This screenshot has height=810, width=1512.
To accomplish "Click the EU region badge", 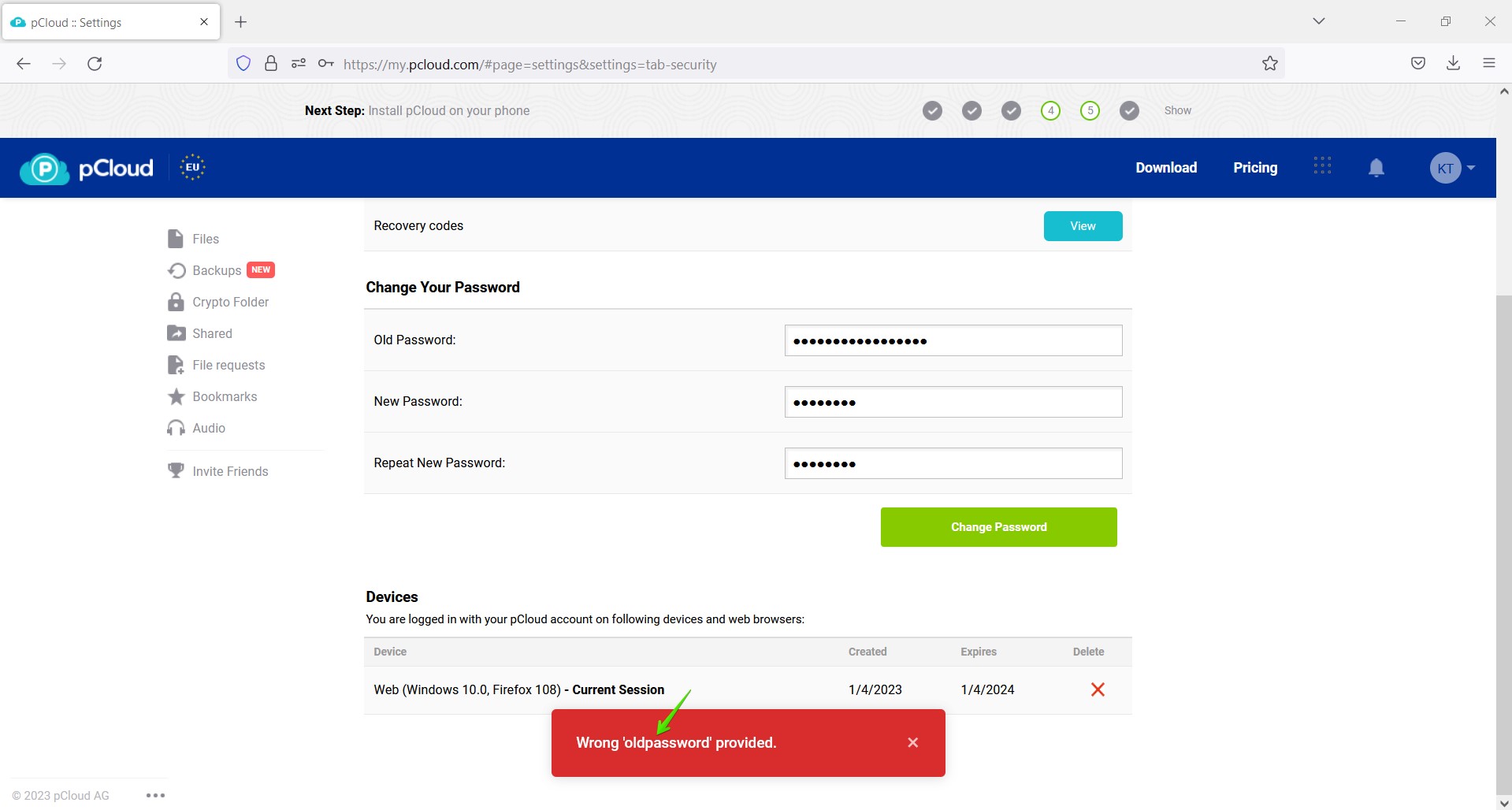I will [x=192, y=167].
